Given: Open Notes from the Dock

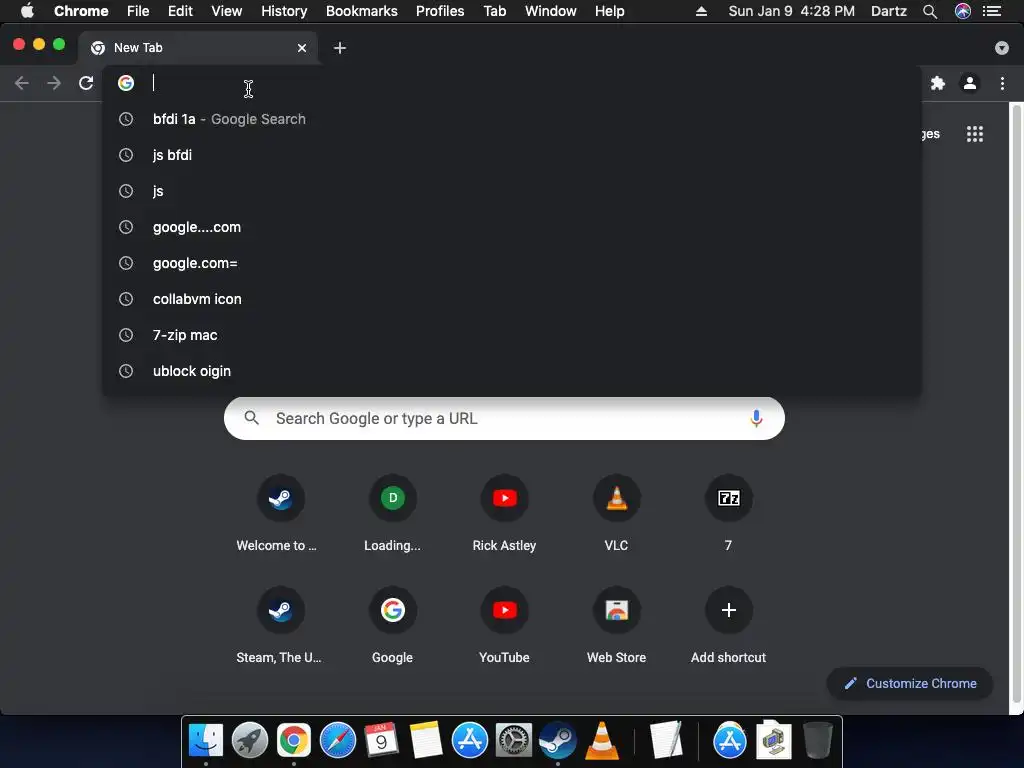Looking at the screenshot, I should click(x=426, y=740).
